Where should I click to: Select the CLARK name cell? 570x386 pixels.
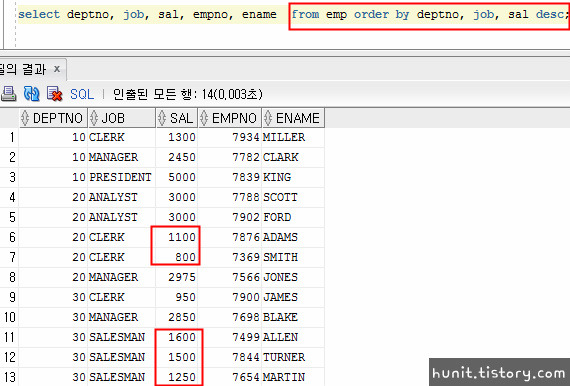(x=293, y=157)
